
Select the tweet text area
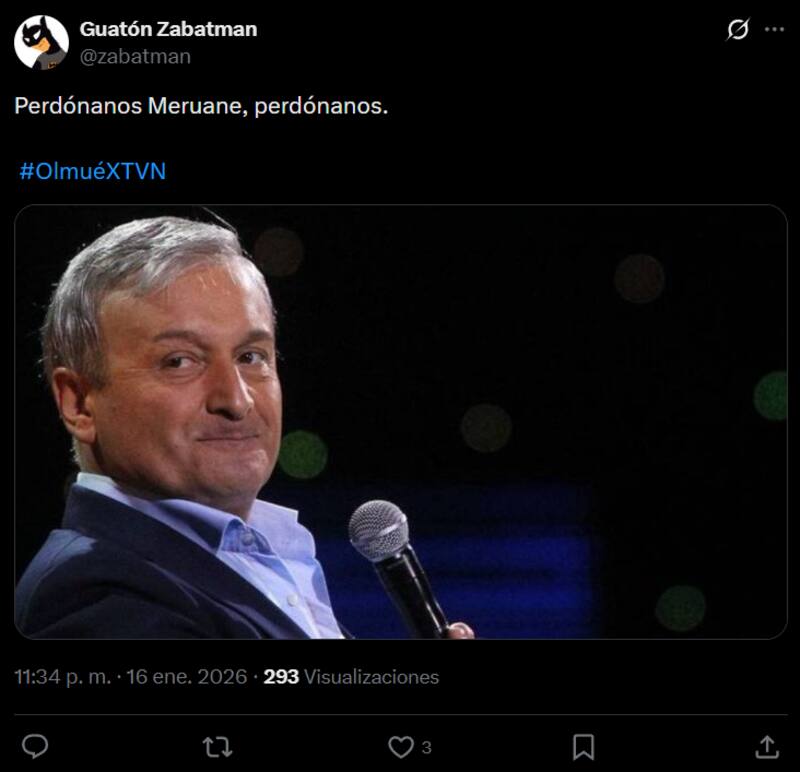[x=200, y=104]
